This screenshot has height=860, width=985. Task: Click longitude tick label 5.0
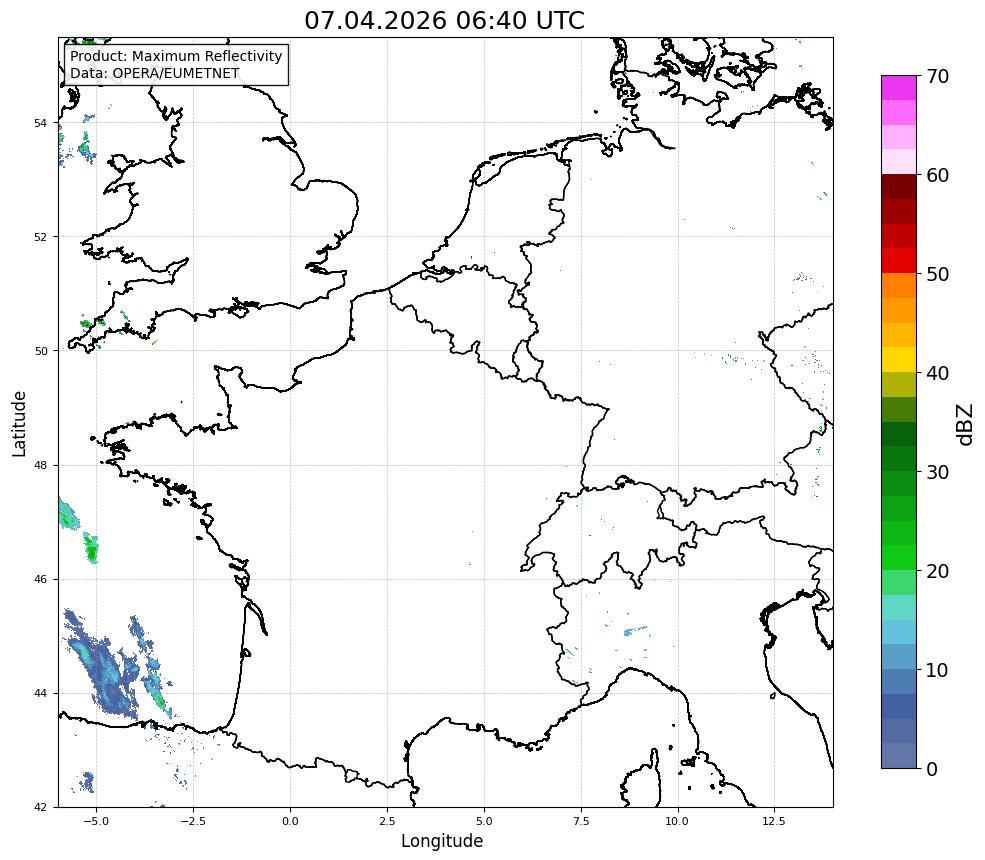[x=484, y=821]
